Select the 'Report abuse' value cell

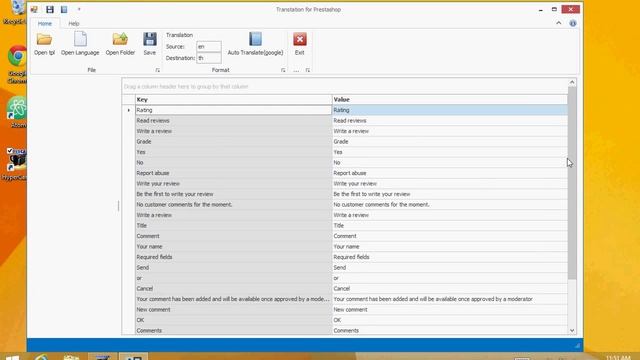(x=449, y=173)
